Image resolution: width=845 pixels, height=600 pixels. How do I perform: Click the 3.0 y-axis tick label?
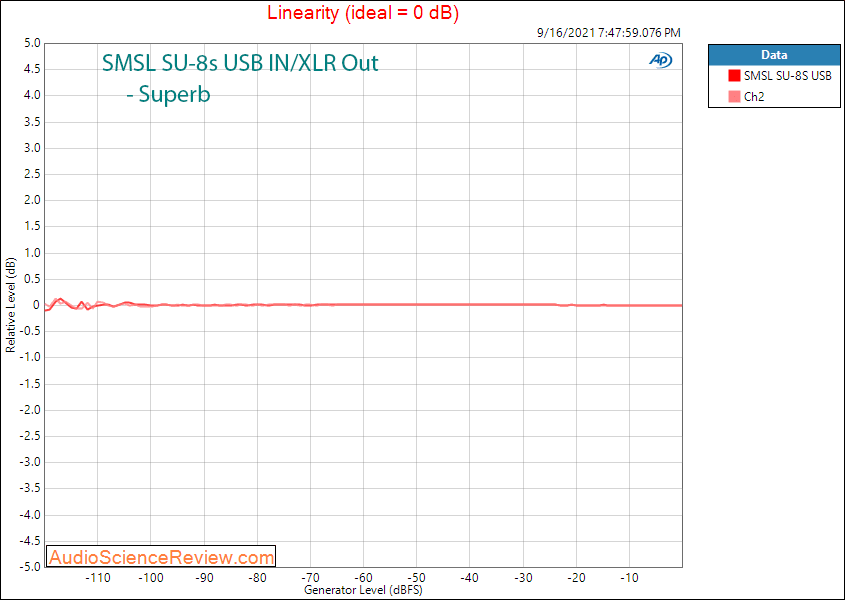tap(32, 148)
